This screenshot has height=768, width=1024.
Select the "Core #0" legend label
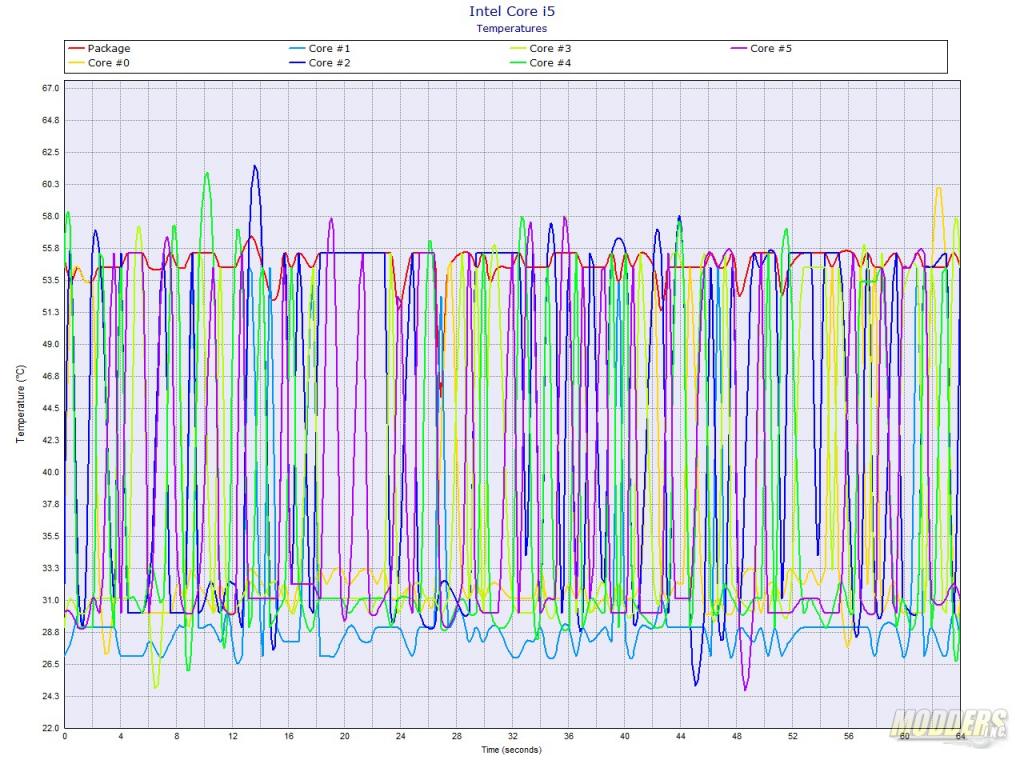108,63
